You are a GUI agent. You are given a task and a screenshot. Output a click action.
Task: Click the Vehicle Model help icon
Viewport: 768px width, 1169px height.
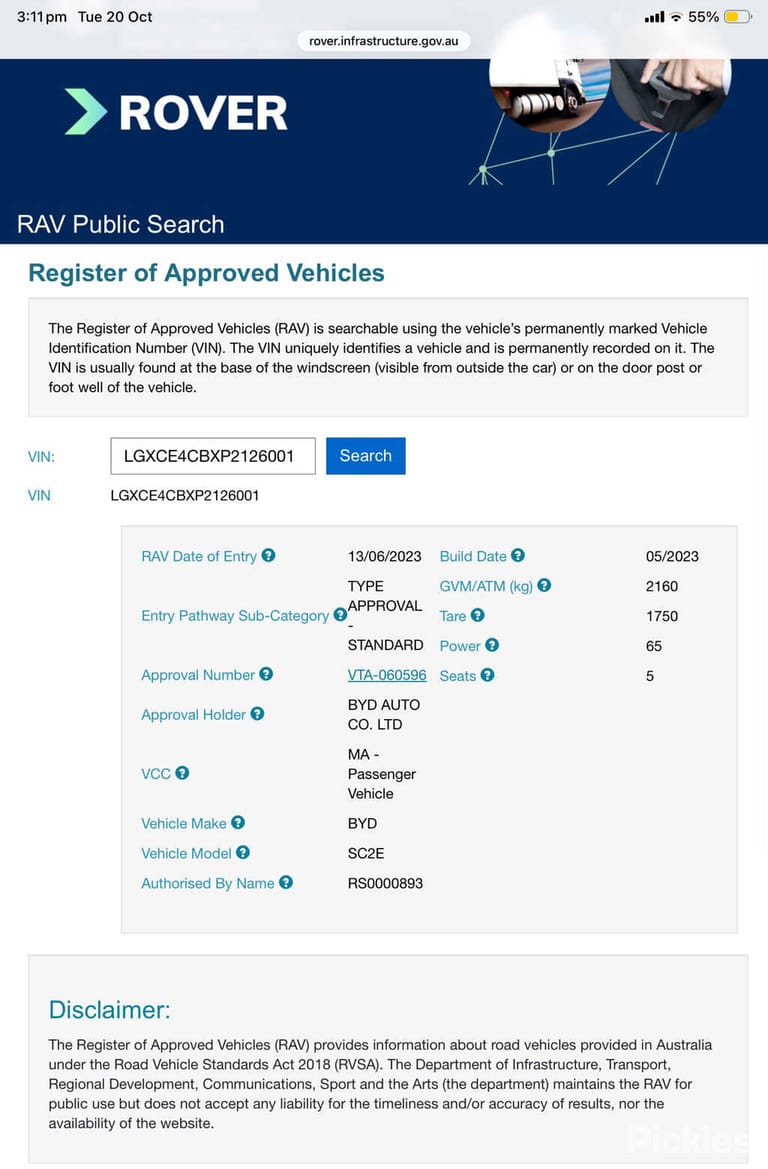point(243,852)
